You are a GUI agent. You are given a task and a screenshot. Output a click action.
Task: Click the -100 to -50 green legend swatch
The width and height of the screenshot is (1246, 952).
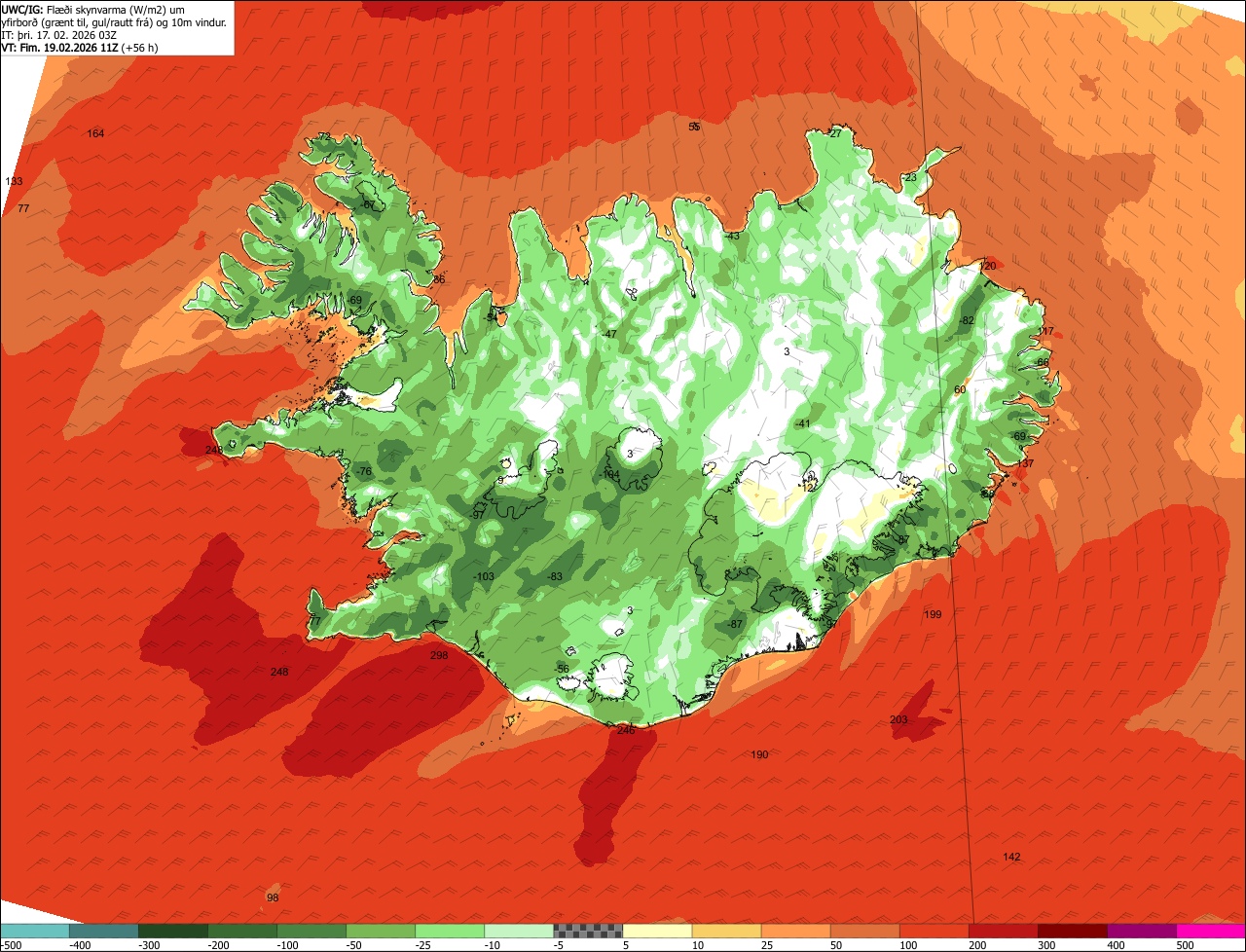pos(311,931)
